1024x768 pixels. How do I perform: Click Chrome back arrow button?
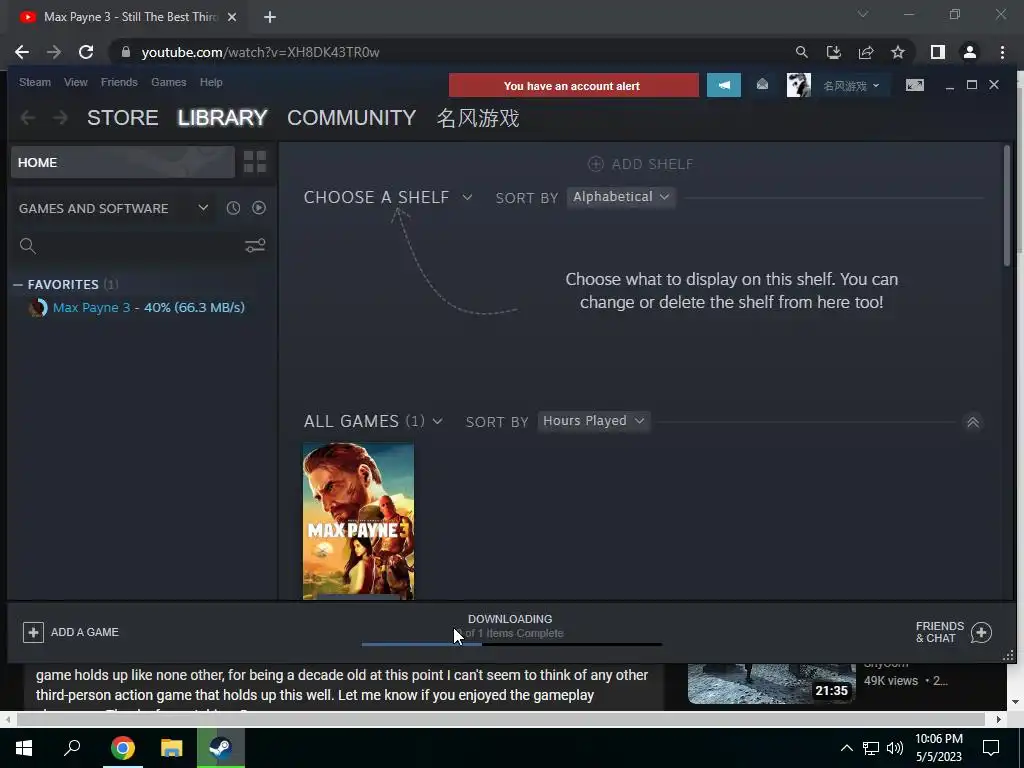pos(22,52)
